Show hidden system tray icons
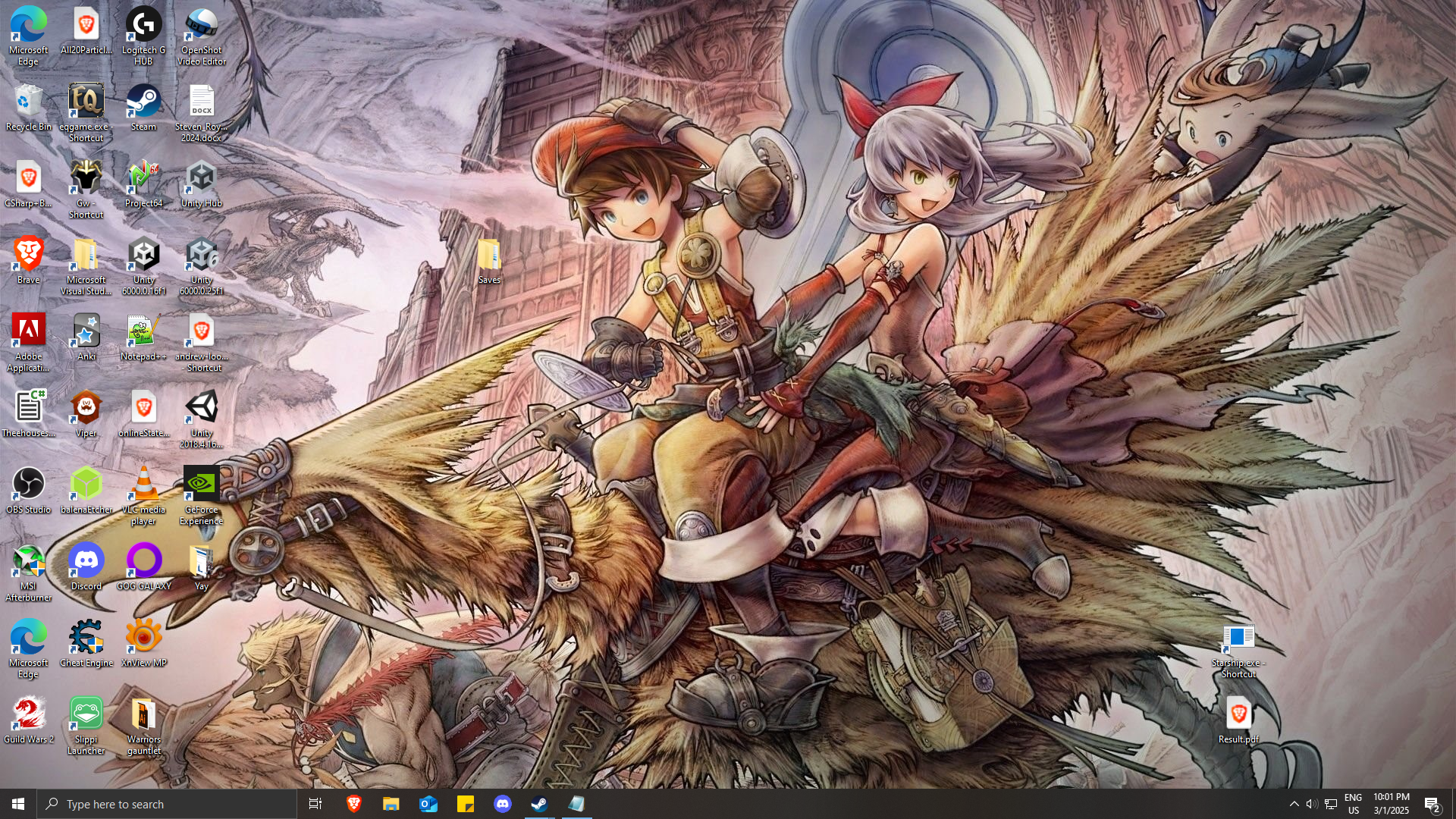This screenshot has width=1456, height=819. (1294, 804)
